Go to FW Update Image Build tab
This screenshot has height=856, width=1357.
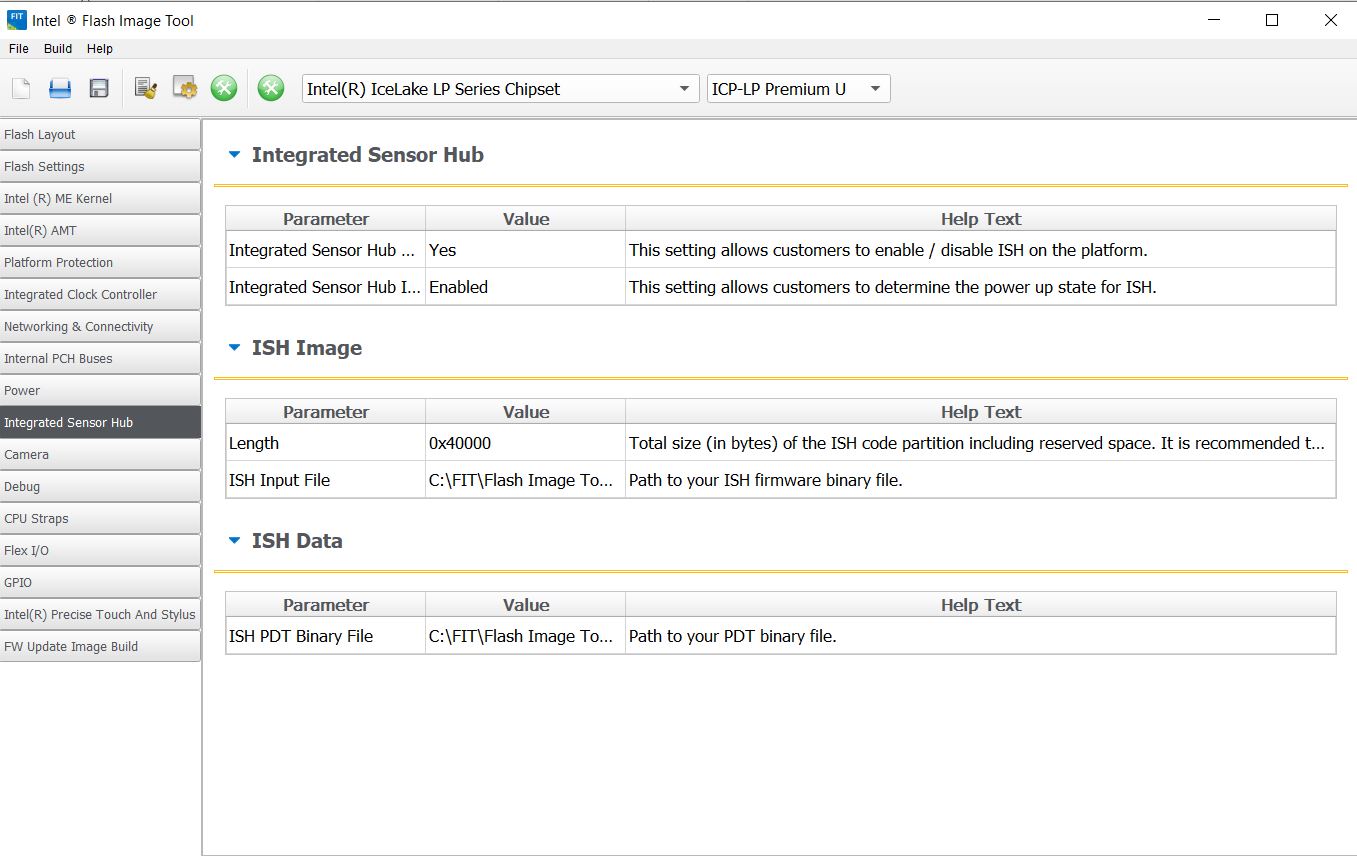coord(100,647)
